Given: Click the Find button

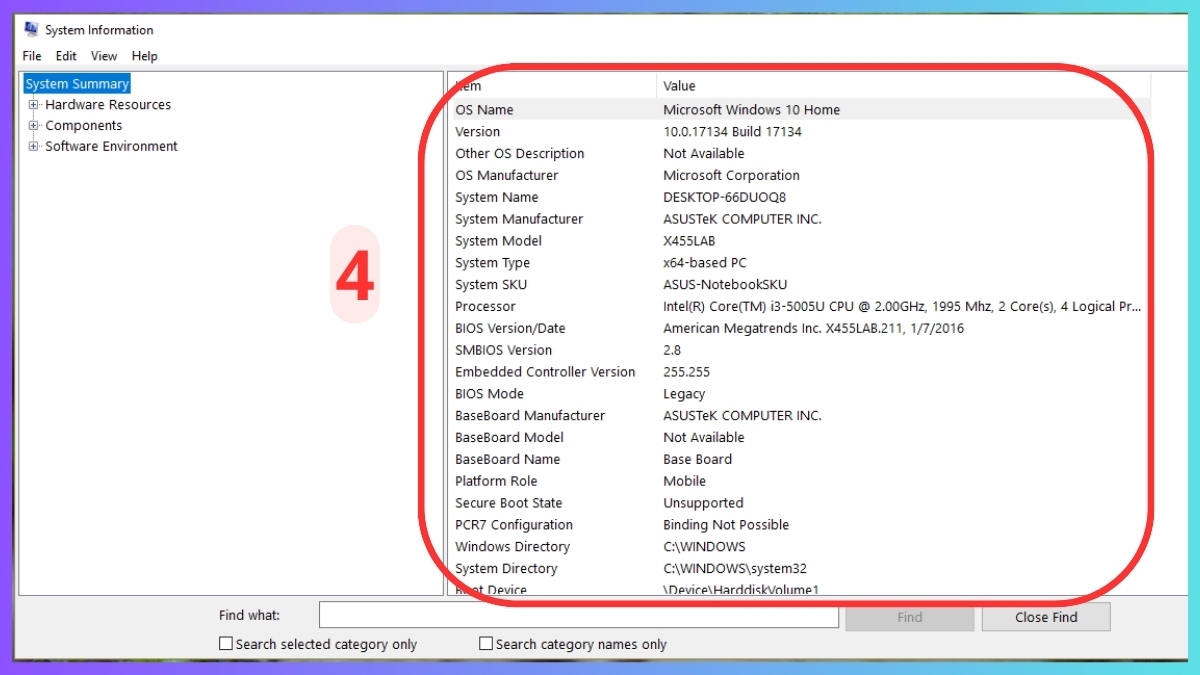Looking at the screenshot, I should (910, 617).
